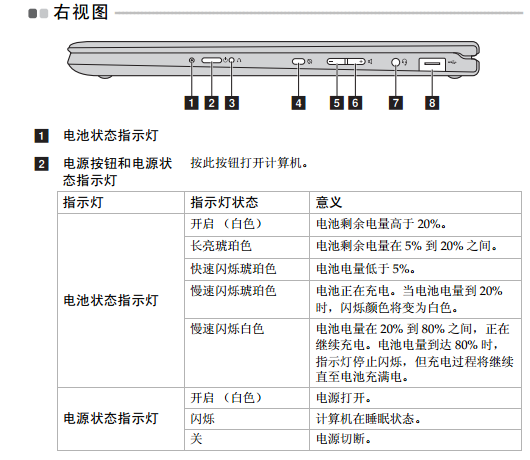
Task: Click the 闪烁 status cell
Action: point(247,419)
